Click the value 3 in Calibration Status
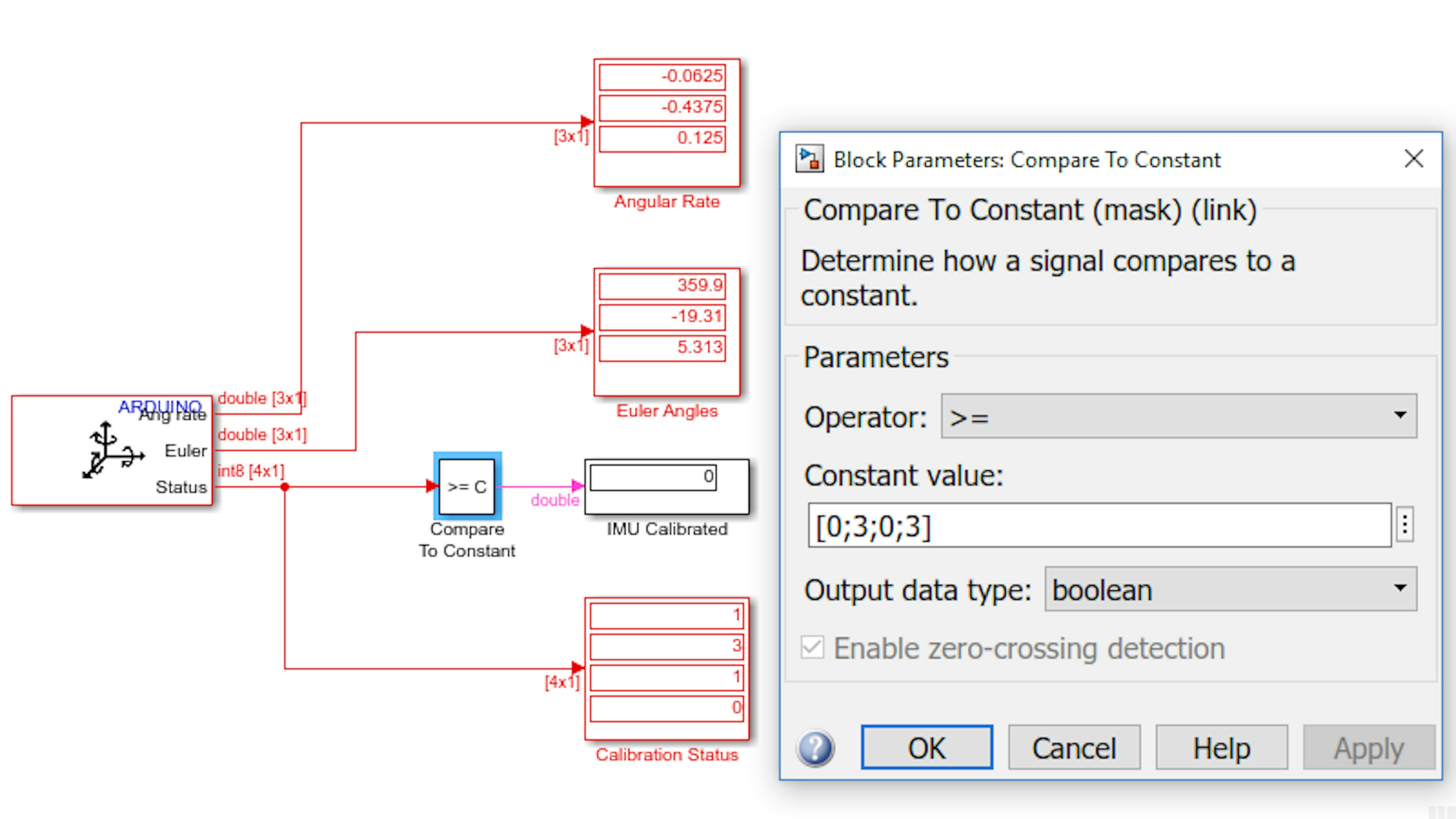 coord(736,645)
